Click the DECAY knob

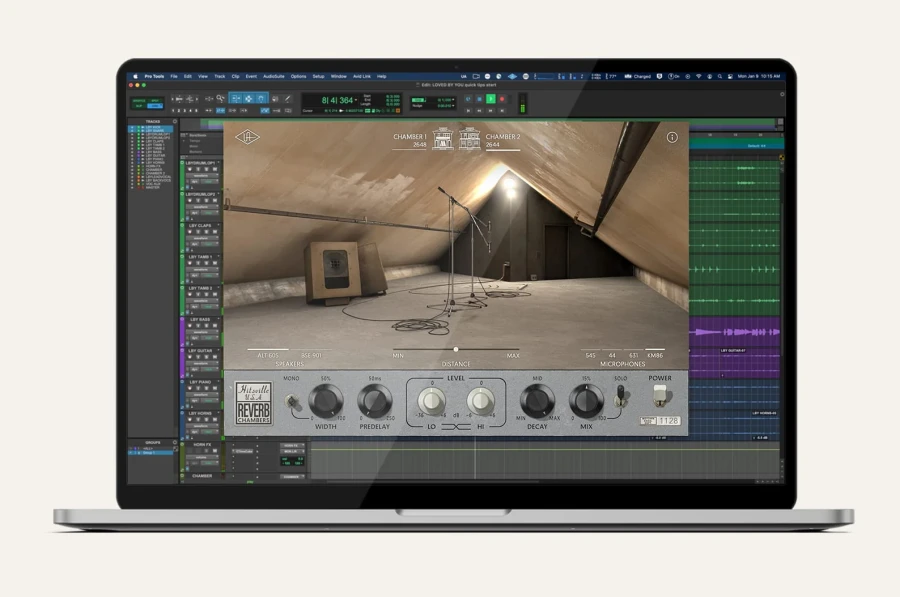click(x=537, y=401)
